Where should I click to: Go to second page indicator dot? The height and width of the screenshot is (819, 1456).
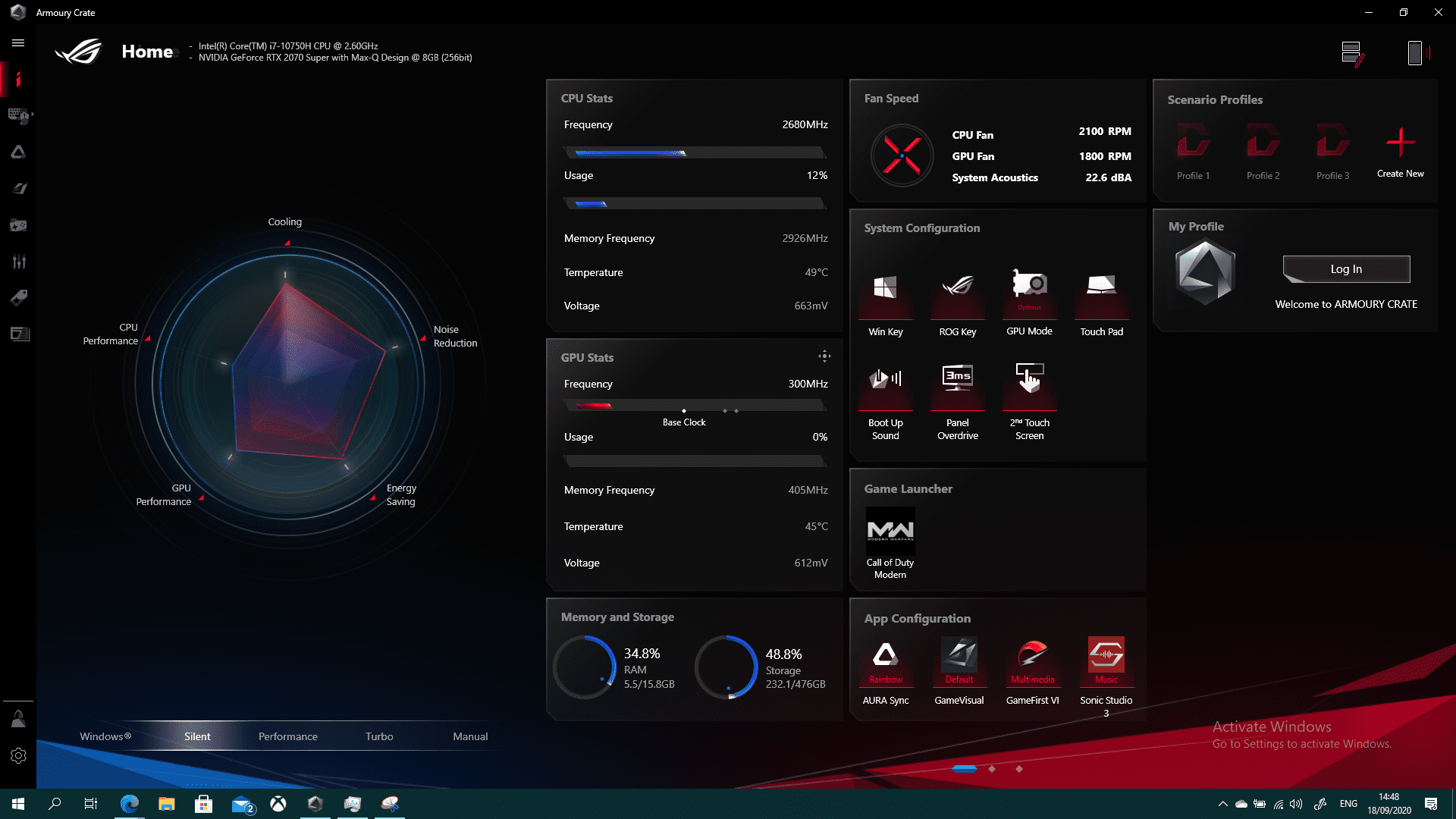992,769
